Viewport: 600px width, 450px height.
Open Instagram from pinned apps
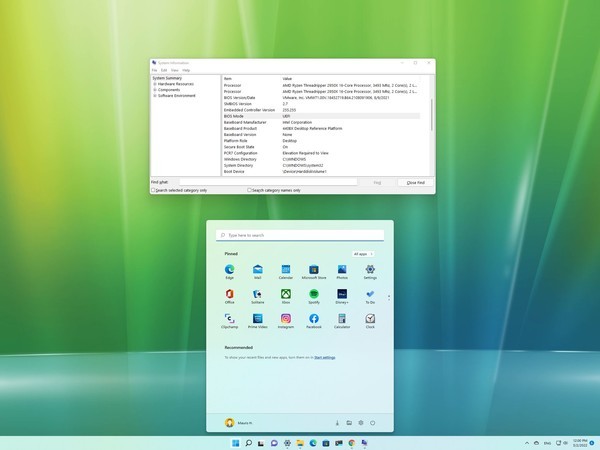pyautogui.click(x=285, y=320)
